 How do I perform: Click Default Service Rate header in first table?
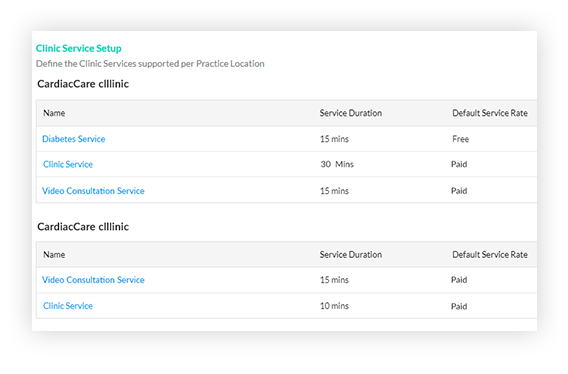pyautogui.click(x=490, y=113)
